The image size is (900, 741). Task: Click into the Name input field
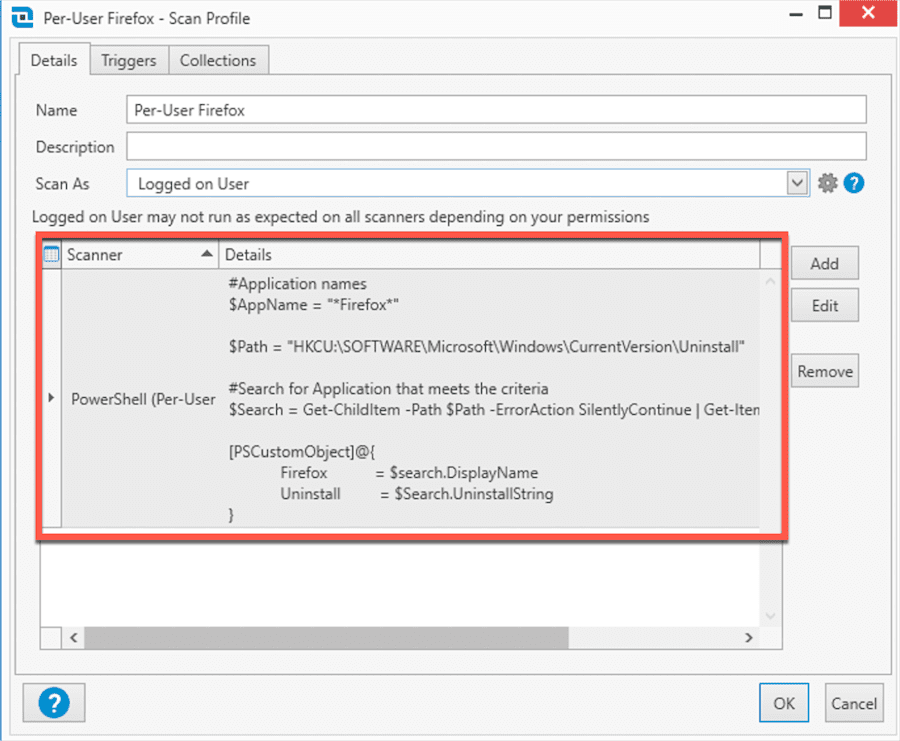tap(496, 110)
